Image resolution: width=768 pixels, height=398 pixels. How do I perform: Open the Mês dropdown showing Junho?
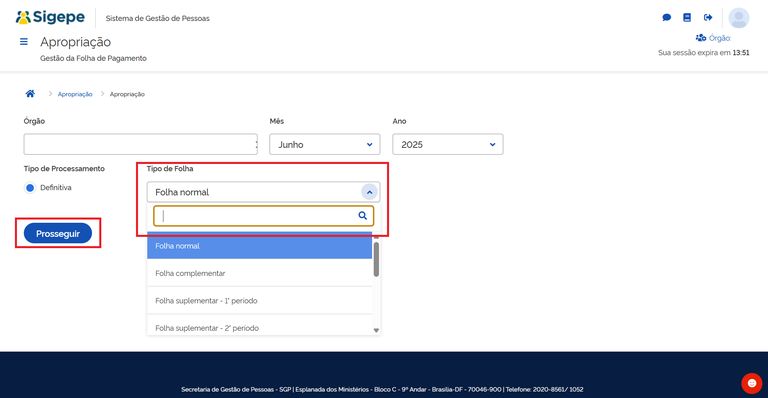coord(325,144)
